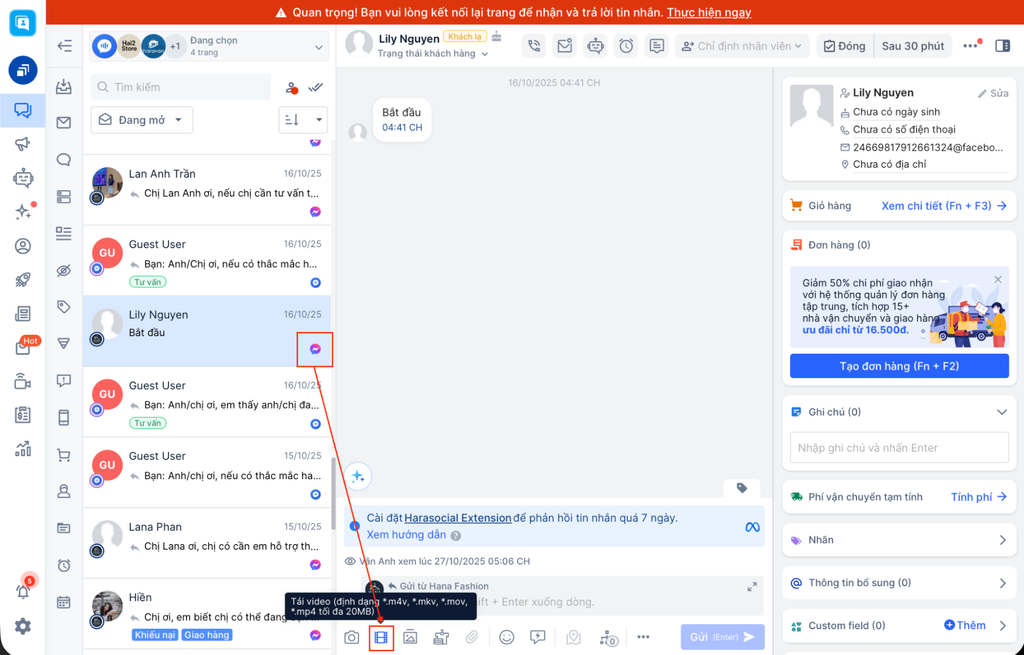Mark conversation closed with Đóng checkbox button
The height and width of the screenshot is (655, 1024).
[x=844, y=46]
